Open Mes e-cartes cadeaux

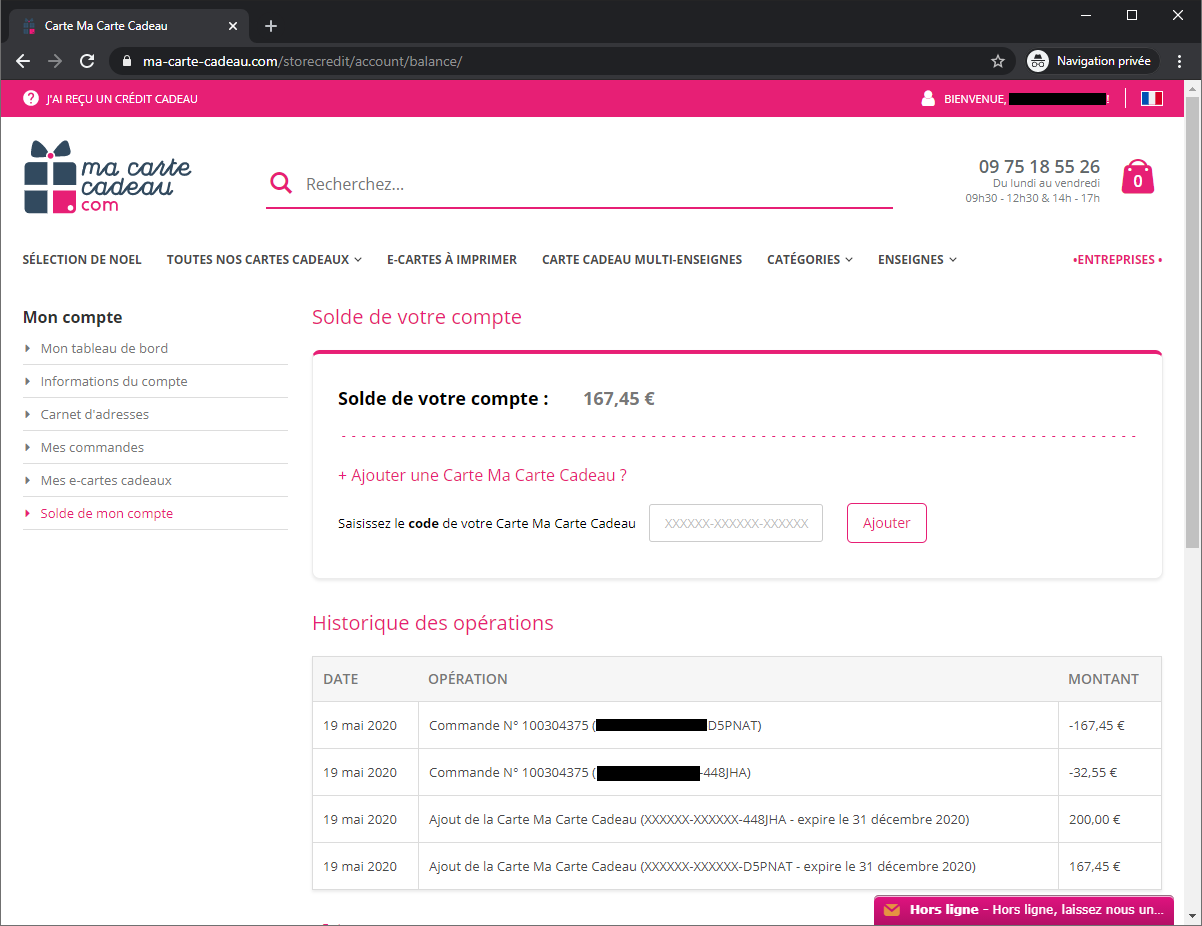(106, 480)
